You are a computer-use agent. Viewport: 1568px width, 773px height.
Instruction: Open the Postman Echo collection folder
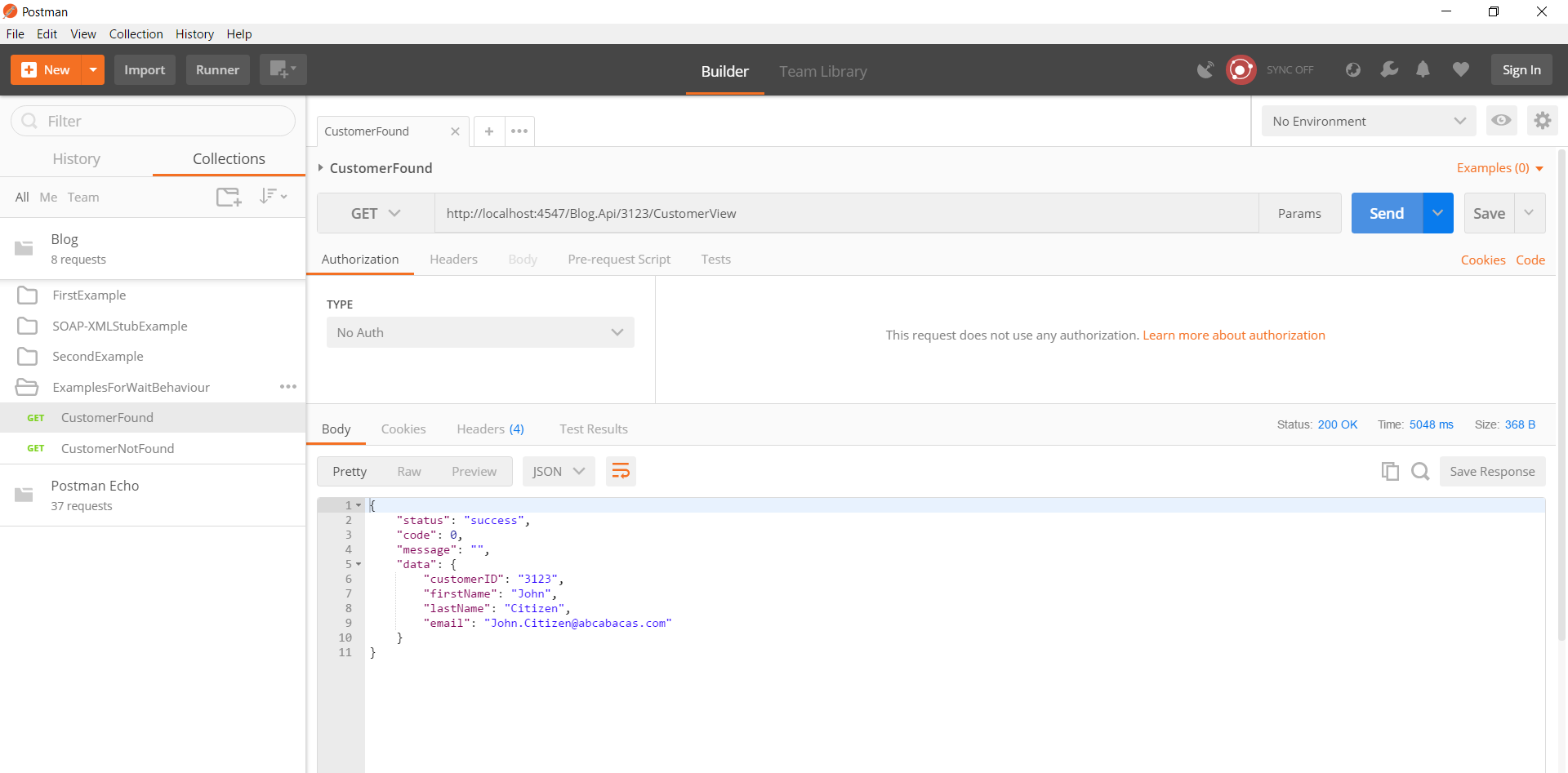[153, 495]
